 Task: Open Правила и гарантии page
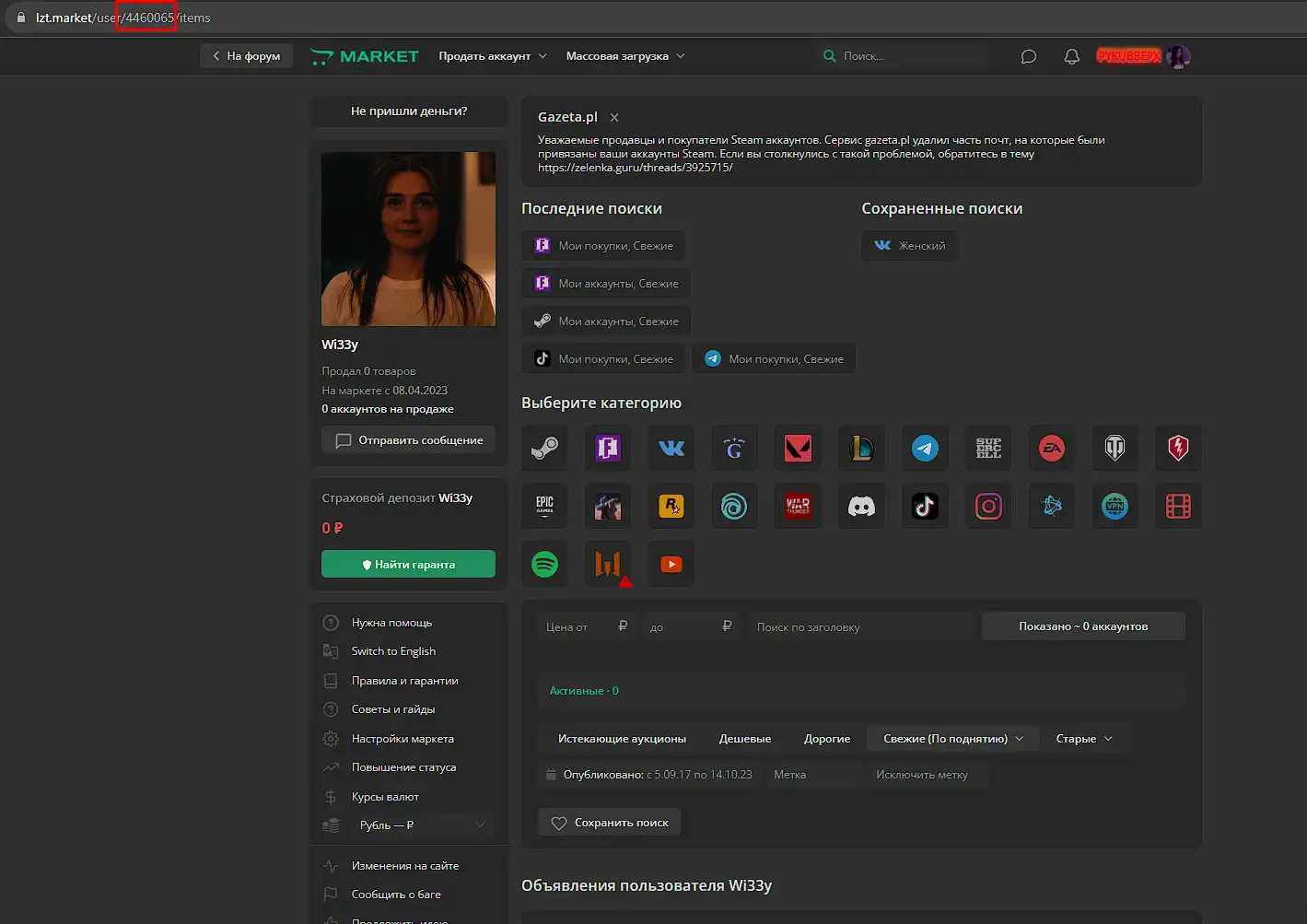405,681
